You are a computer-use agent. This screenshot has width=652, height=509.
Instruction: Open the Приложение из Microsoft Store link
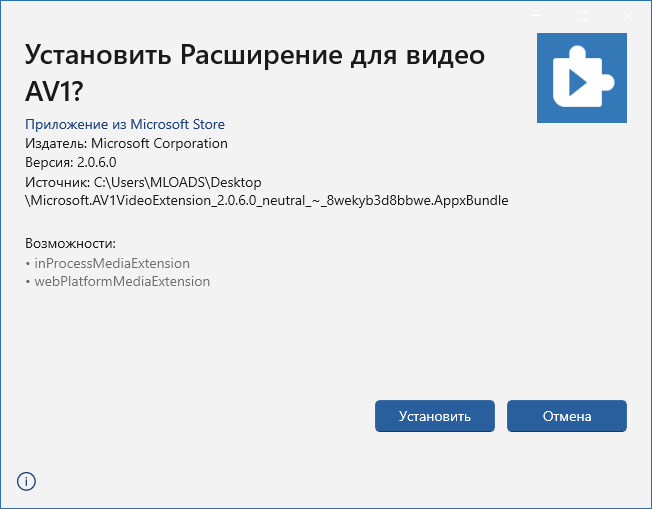point(125,124)
